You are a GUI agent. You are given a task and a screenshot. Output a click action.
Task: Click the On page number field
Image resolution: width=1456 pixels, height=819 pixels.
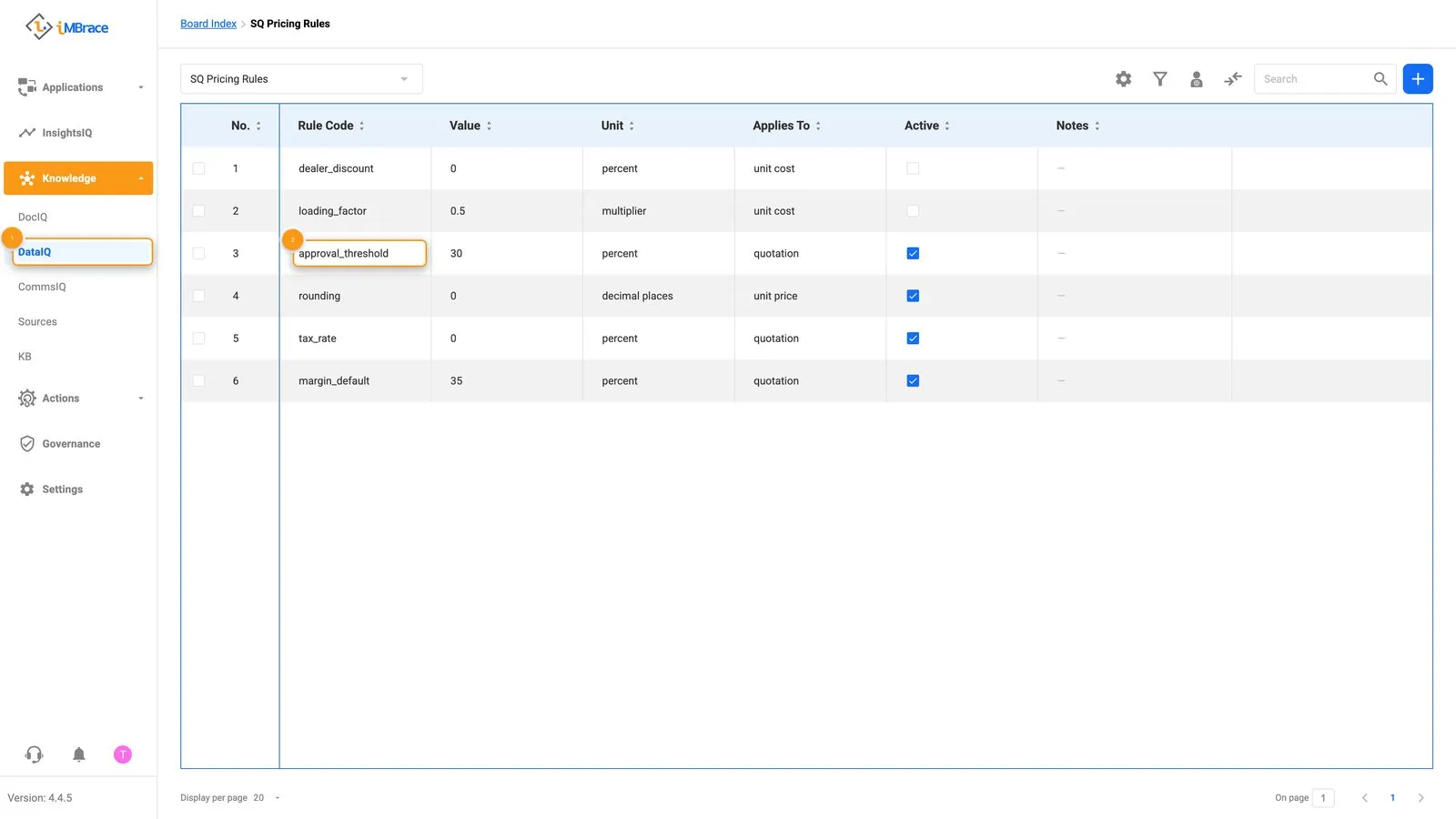click(x=1323, y=798)
